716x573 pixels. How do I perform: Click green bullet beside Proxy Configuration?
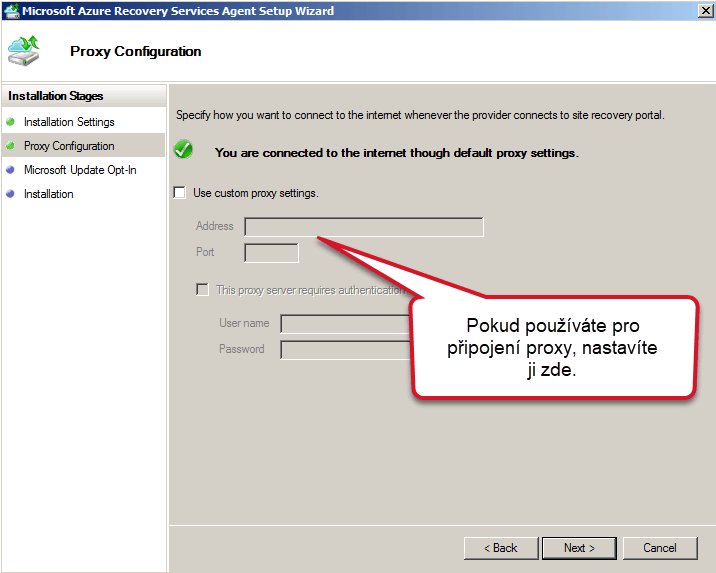click(x=11, y=146)
